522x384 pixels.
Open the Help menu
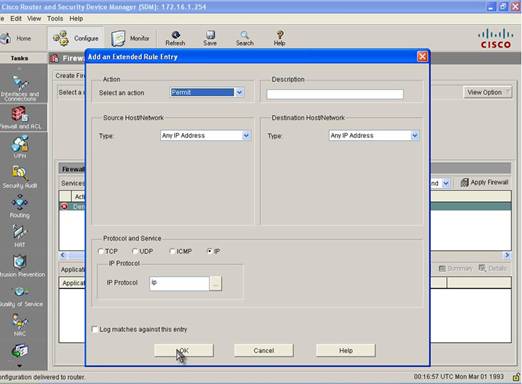point(76,19)
